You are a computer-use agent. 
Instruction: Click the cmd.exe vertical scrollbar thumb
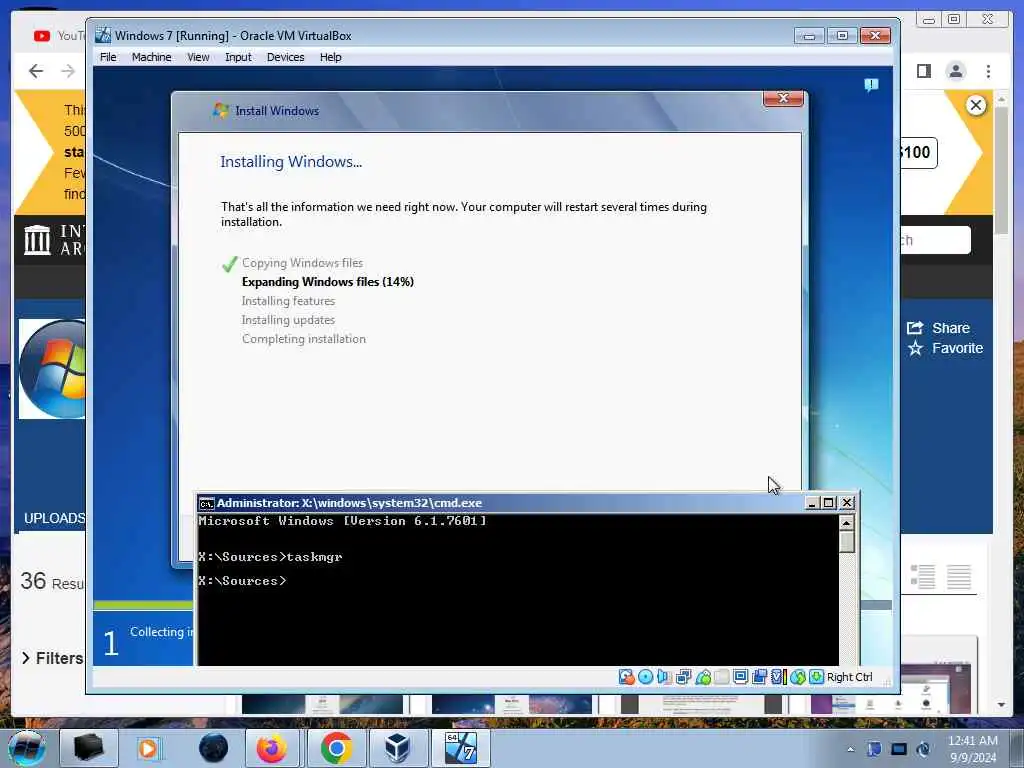(x=846, y=542)
